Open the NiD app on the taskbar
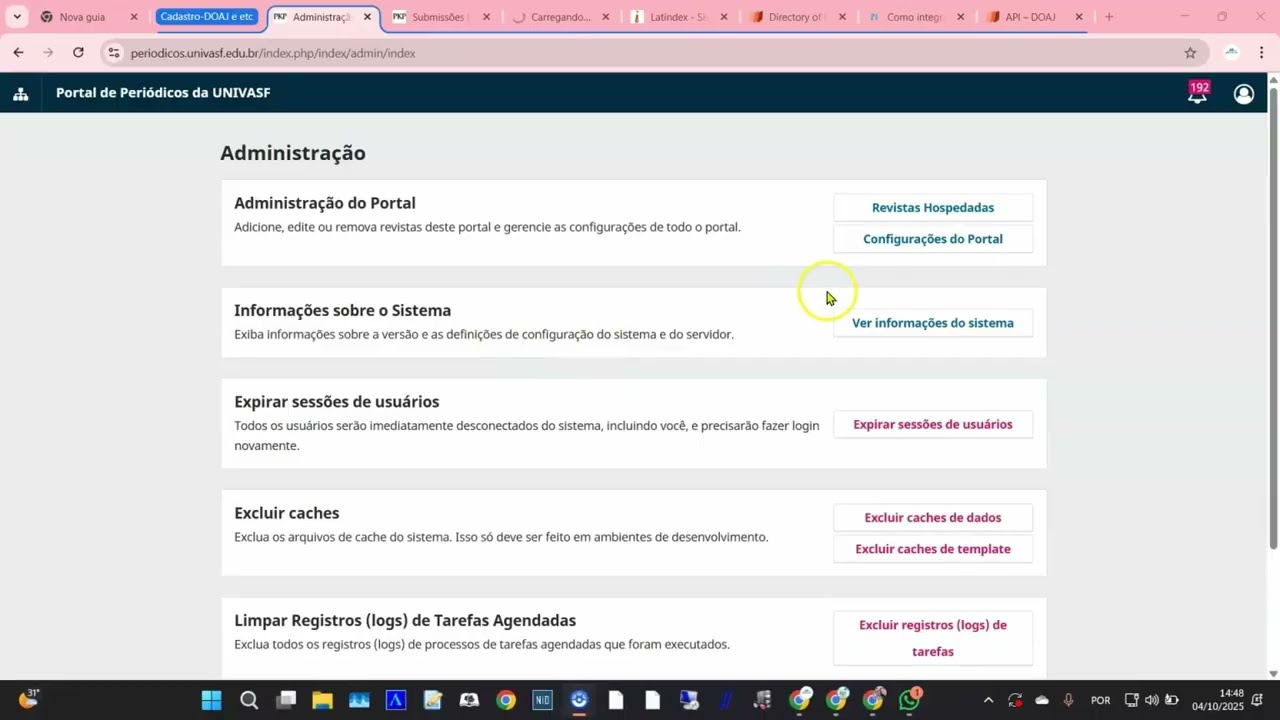This screenshot has width=1280, height=720. pos(542,700)
